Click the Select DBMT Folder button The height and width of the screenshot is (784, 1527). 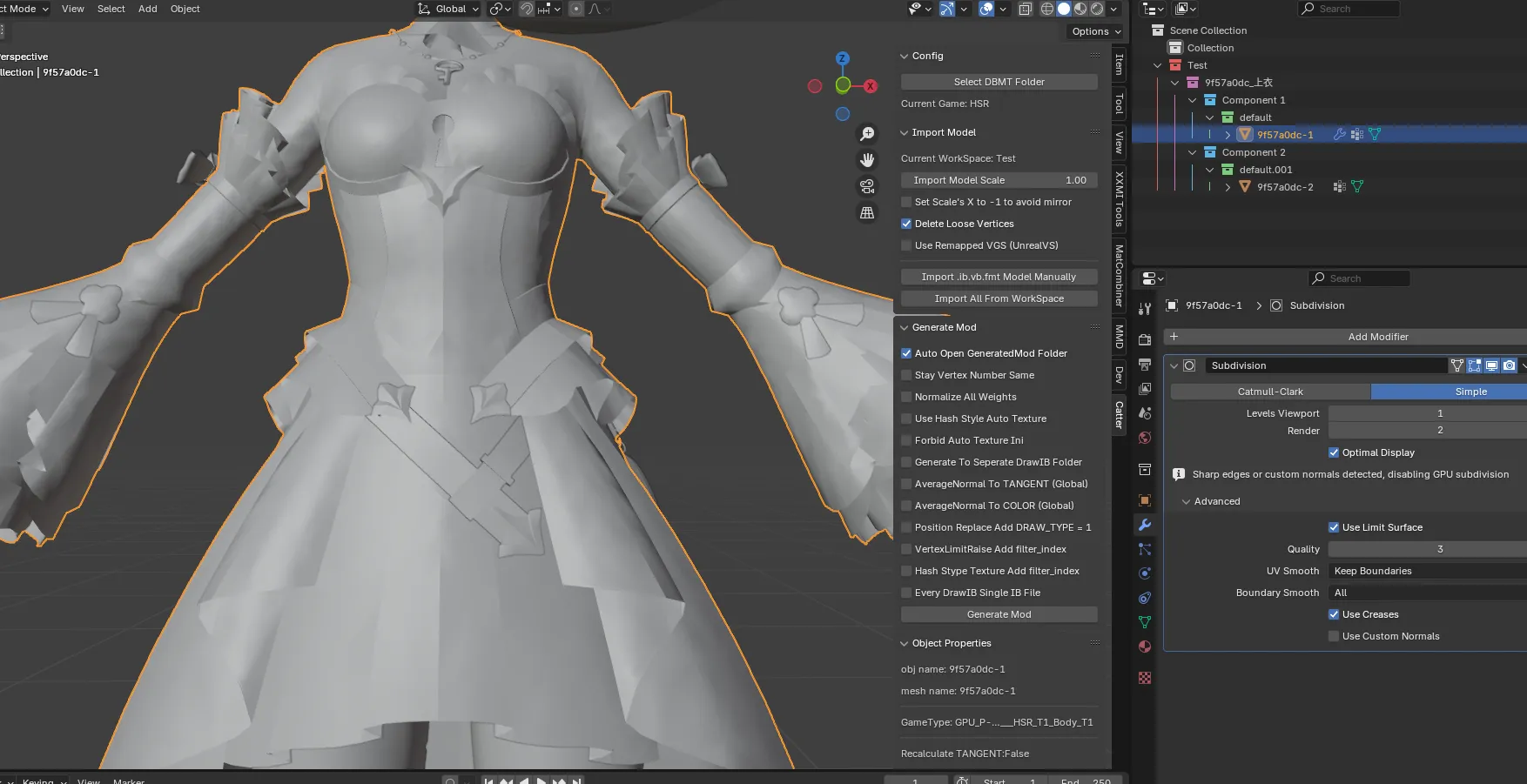[999, 82]
